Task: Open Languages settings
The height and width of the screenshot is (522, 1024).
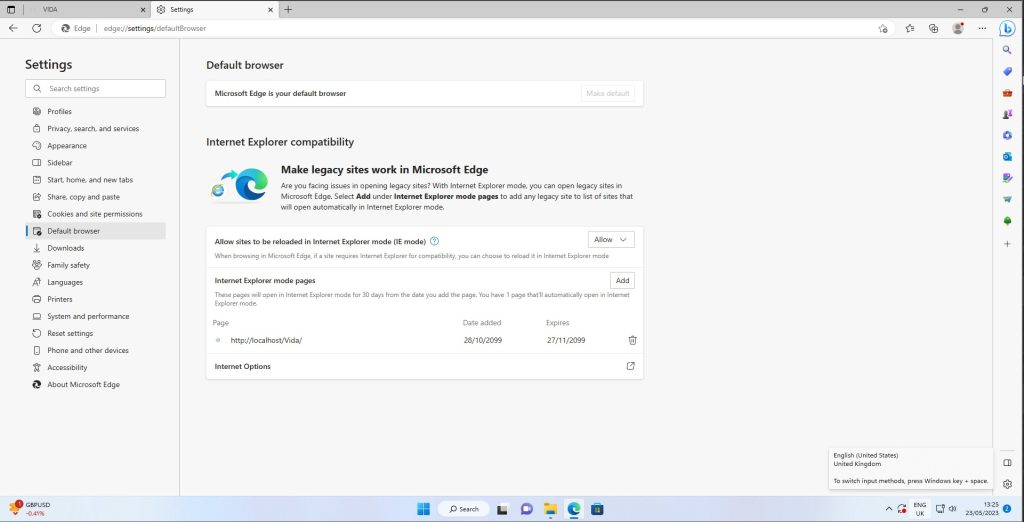Action: click(95, 282)
